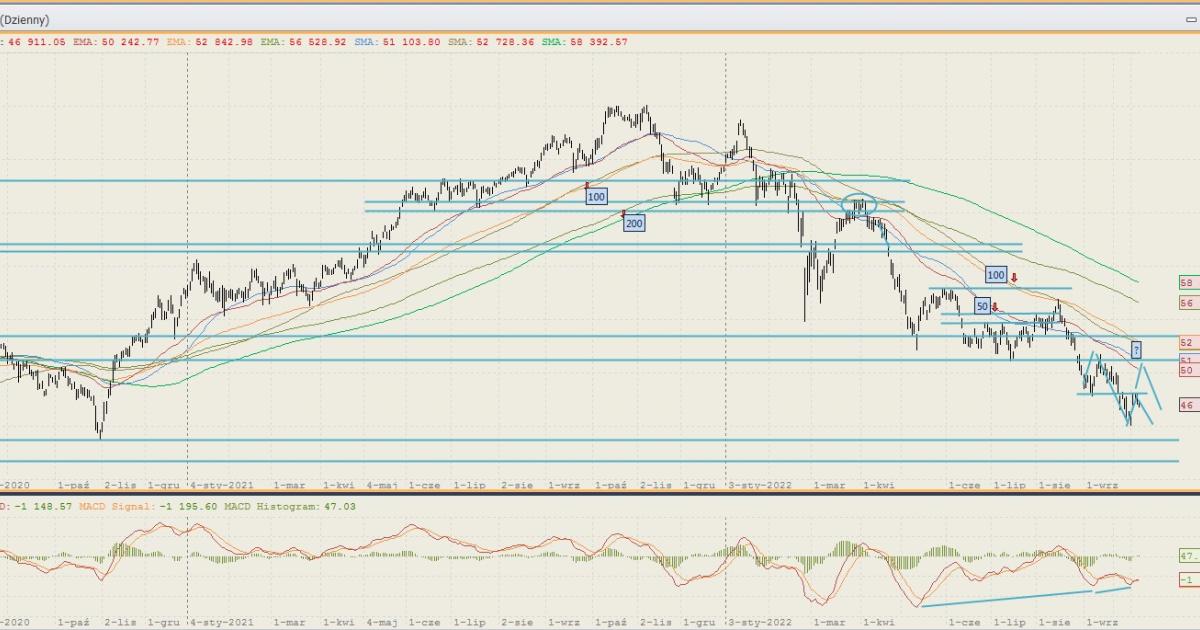Click the question mark annotation box

click(x=1136, y=350)
